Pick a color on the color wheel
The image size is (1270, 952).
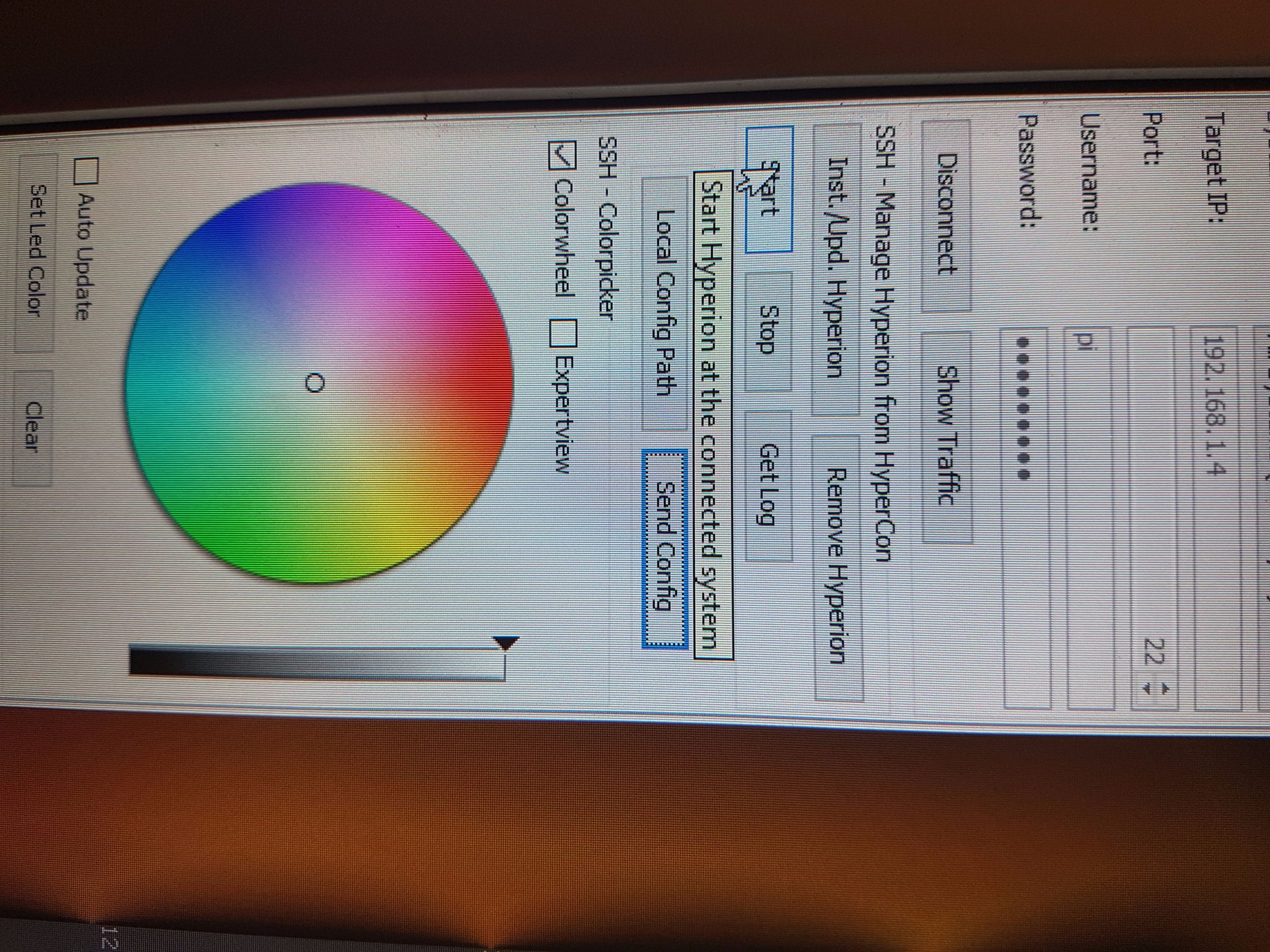click(x=319, y=383)
